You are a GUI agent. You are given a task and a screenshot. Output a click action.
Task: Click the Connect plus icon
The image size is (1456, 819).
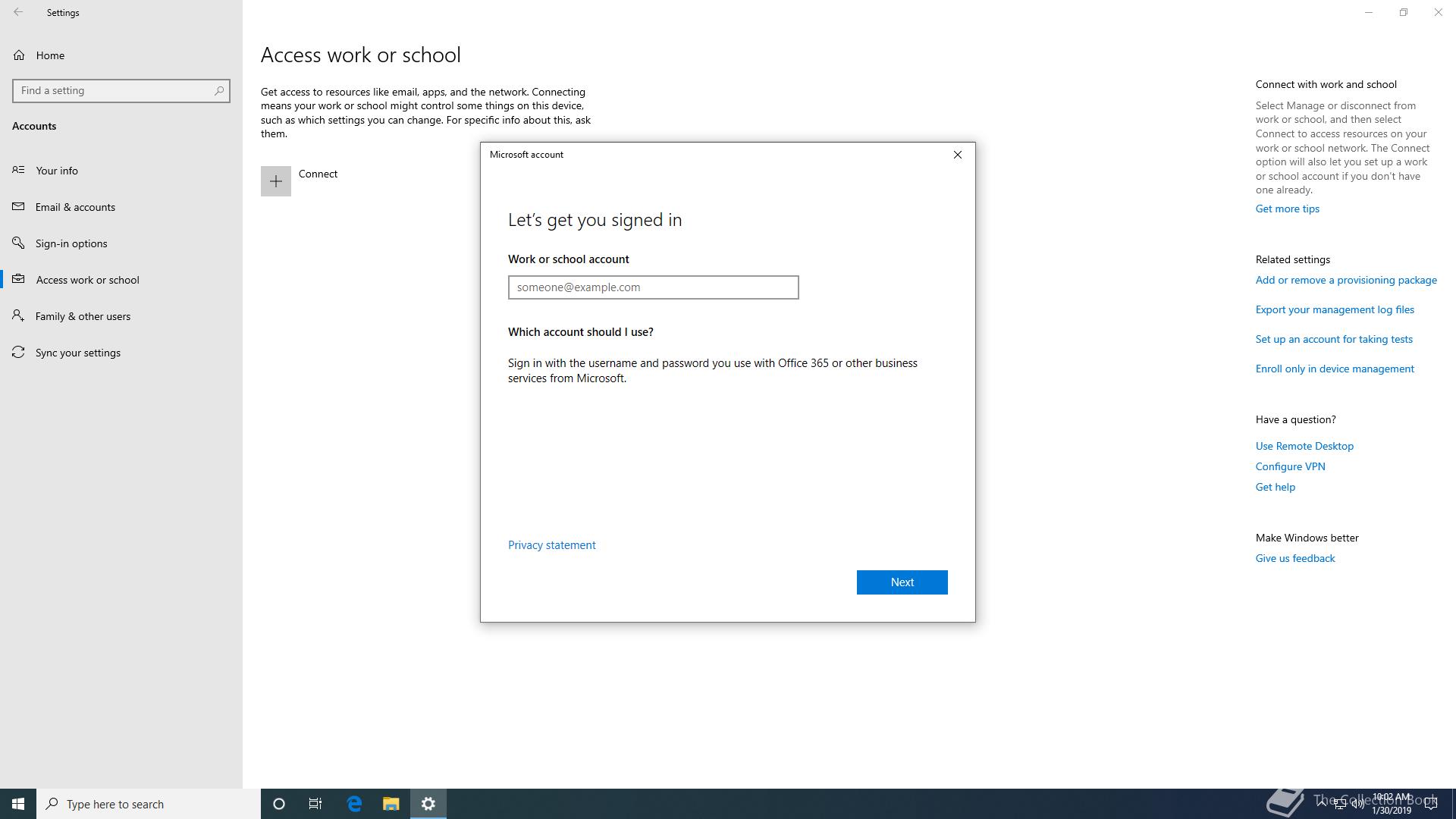276,181
